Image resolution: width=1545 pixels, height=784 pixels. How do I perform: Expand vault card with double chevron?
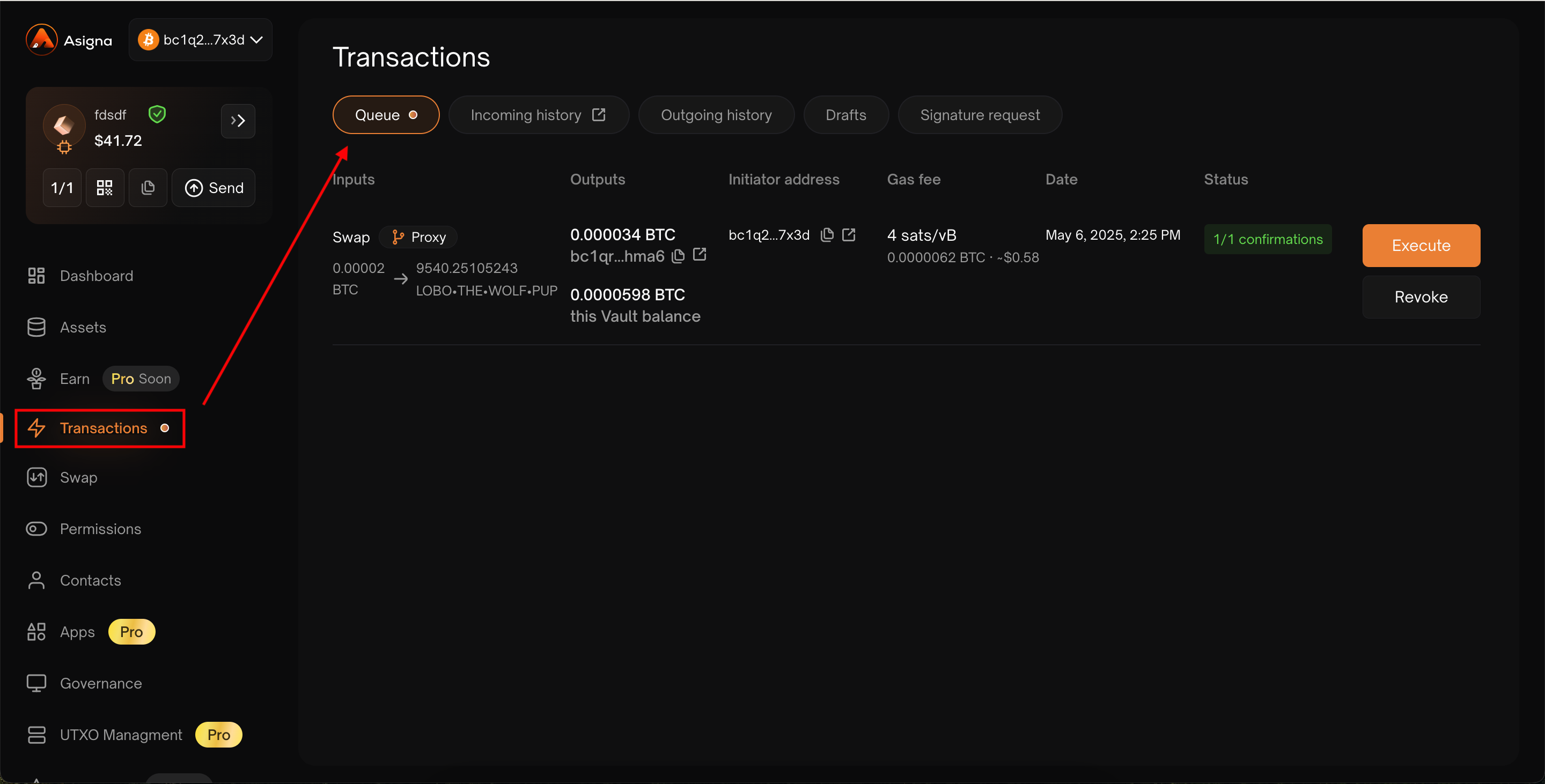[x=238, y=121]
